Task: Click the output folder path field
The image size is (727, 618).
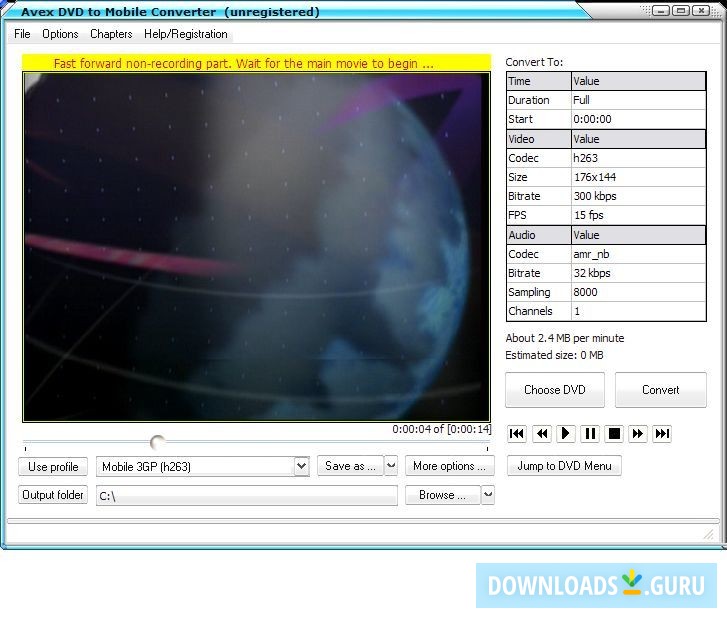Action: [246, 496]
